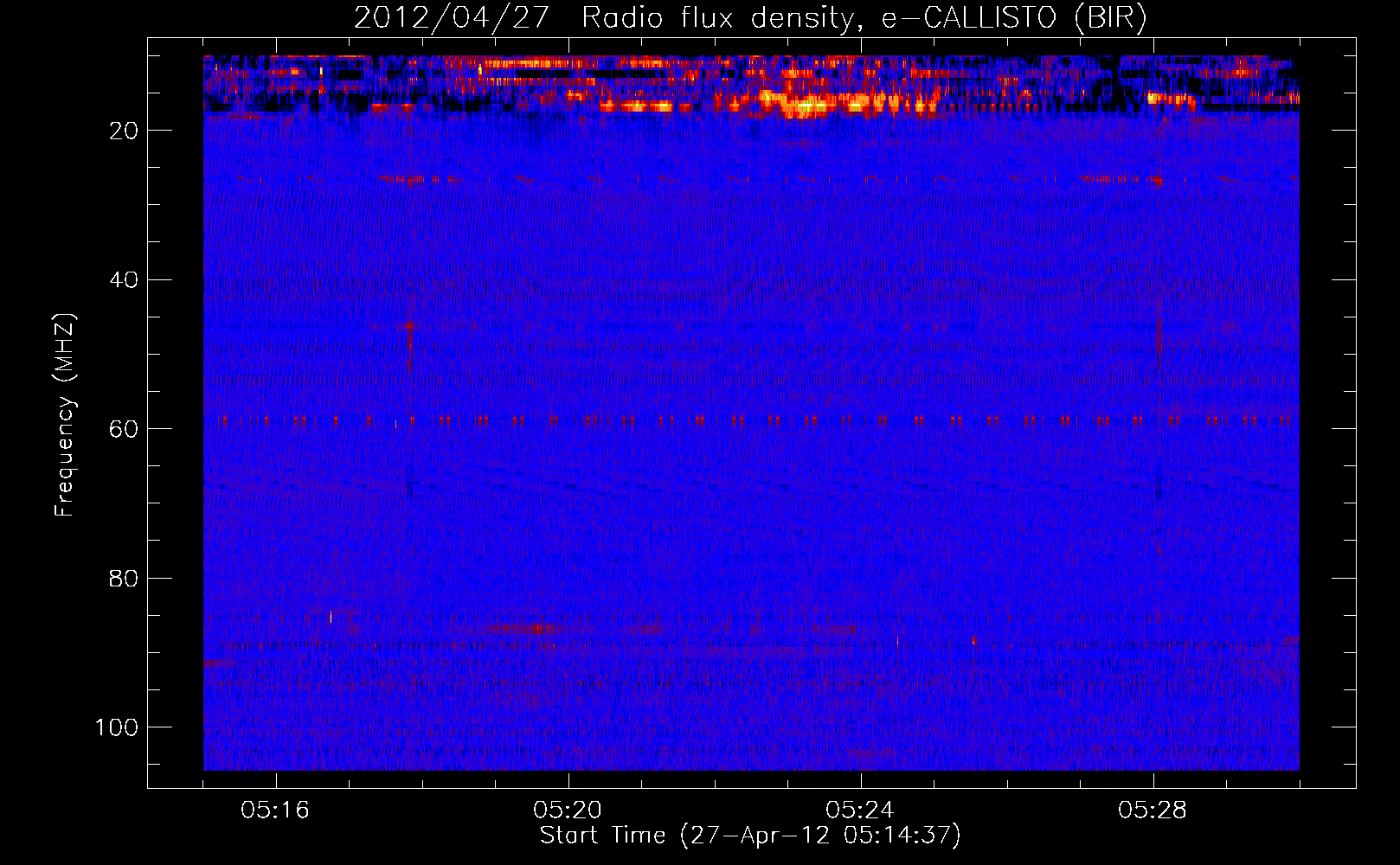Click the '80' frequency tick label
Viewport: 1400px width, 865px height.
[x=124, y=579]
